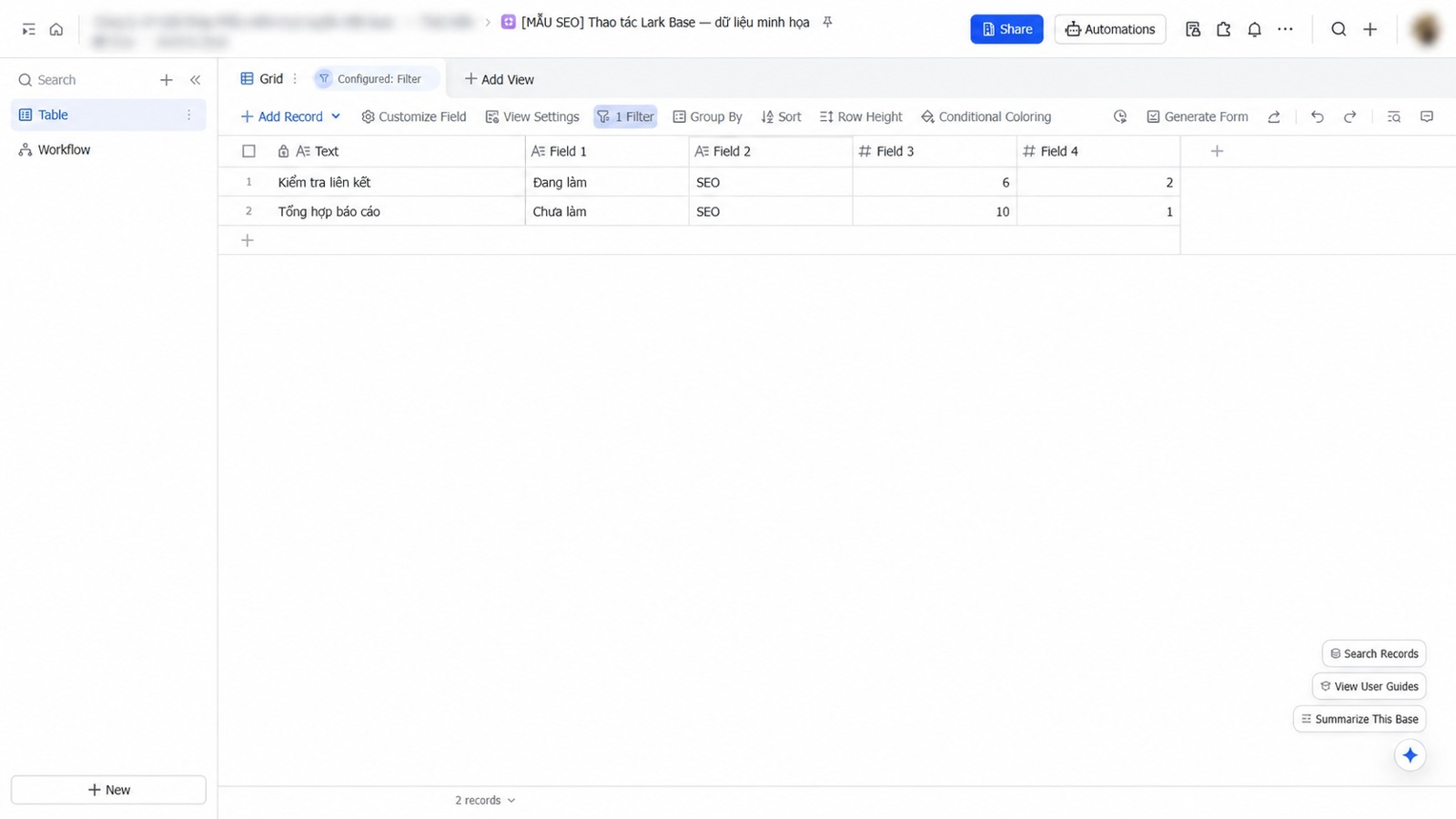This screenshot has height=819, width=1456.
Task: Collapse the sidebar with double chevron
Action: pos(195,80)
